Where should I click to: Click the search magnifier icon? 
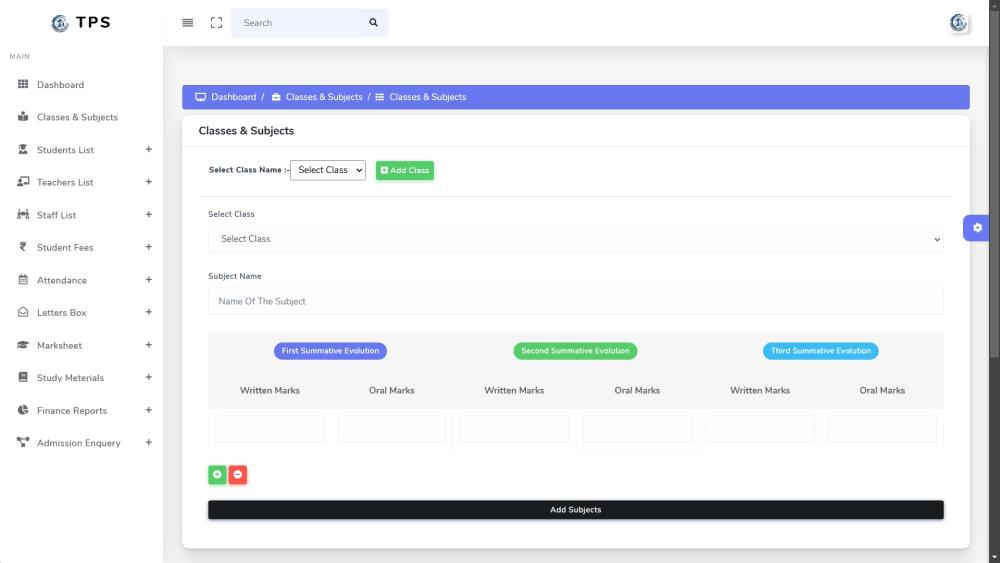(373, 23)
